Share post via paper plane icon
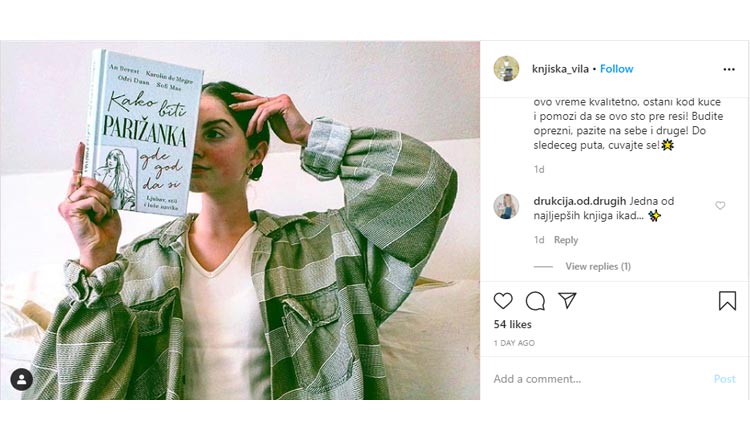Screen dimensions: 750x440 (567, 300)
